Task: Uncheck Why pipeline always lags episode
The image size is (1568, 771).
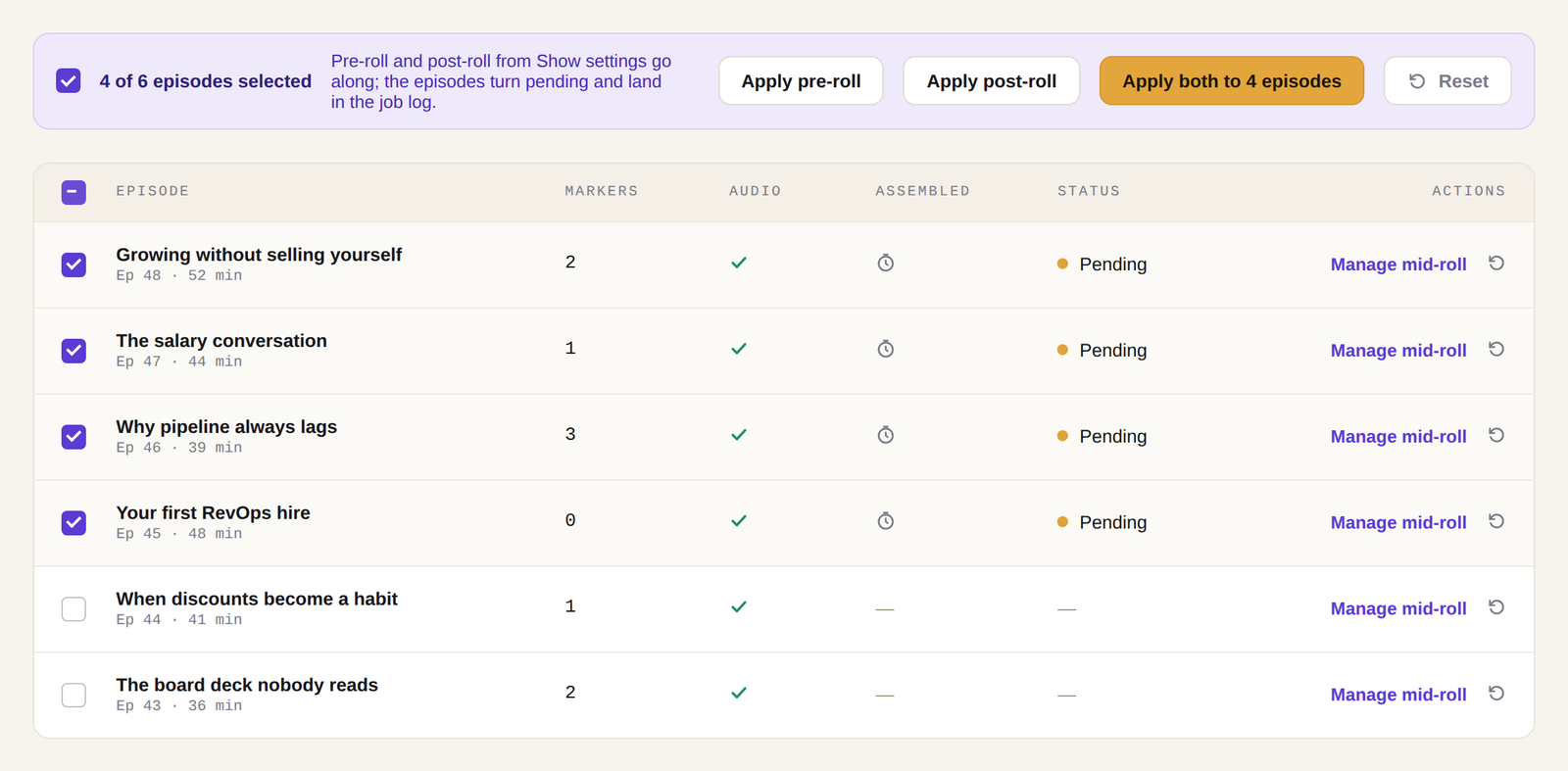Action: 73,437
